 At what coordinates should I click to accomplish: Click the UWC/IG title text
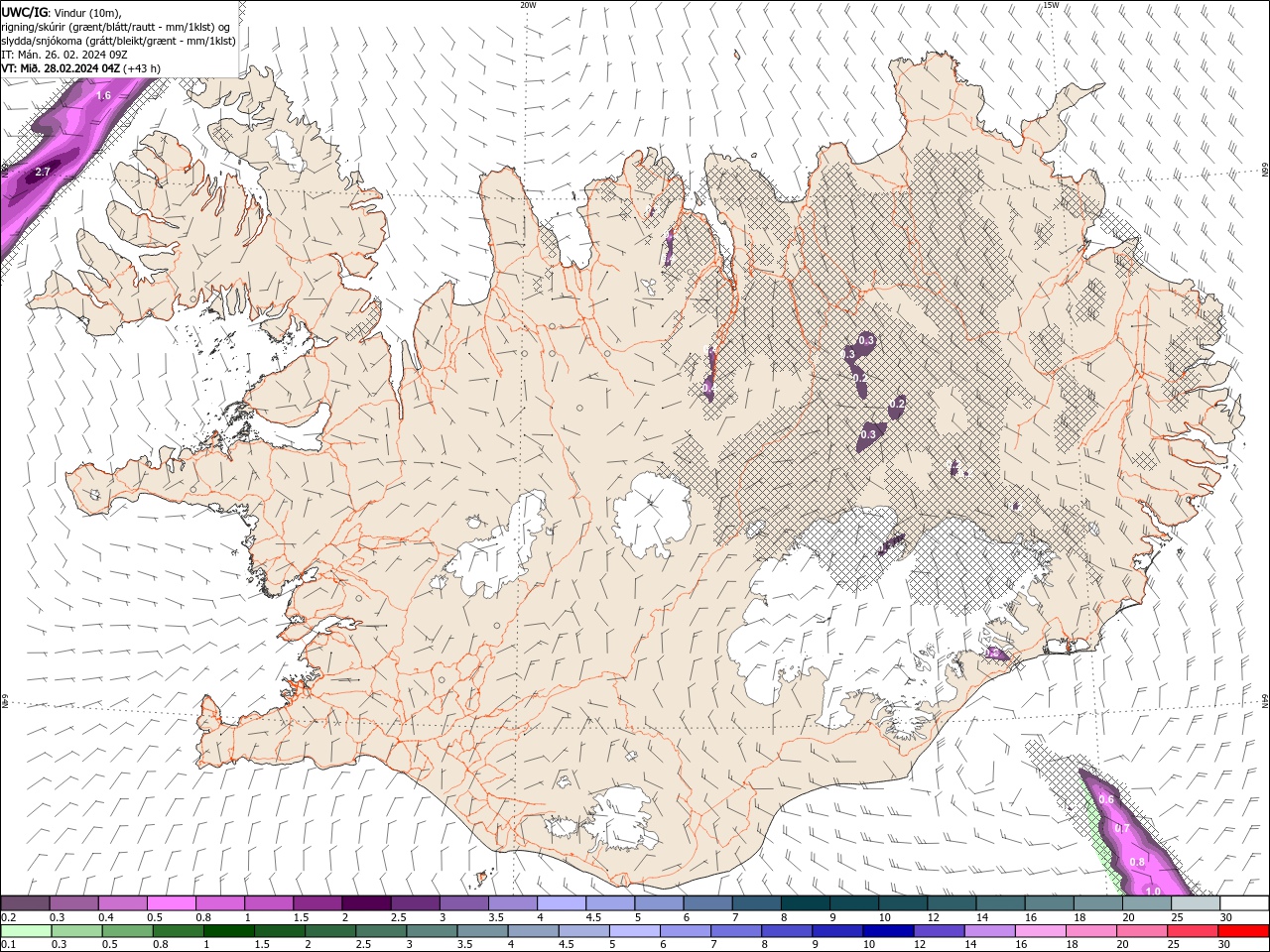point(25,12)
